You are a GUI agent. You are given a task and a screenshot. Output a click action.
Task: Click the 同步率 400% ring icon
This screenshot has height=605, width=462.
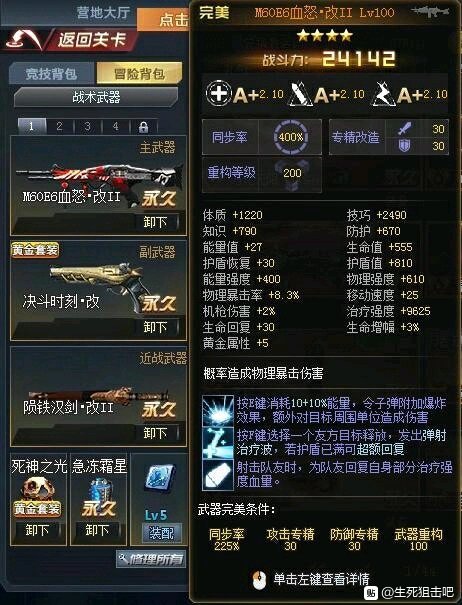click(291, 137)
